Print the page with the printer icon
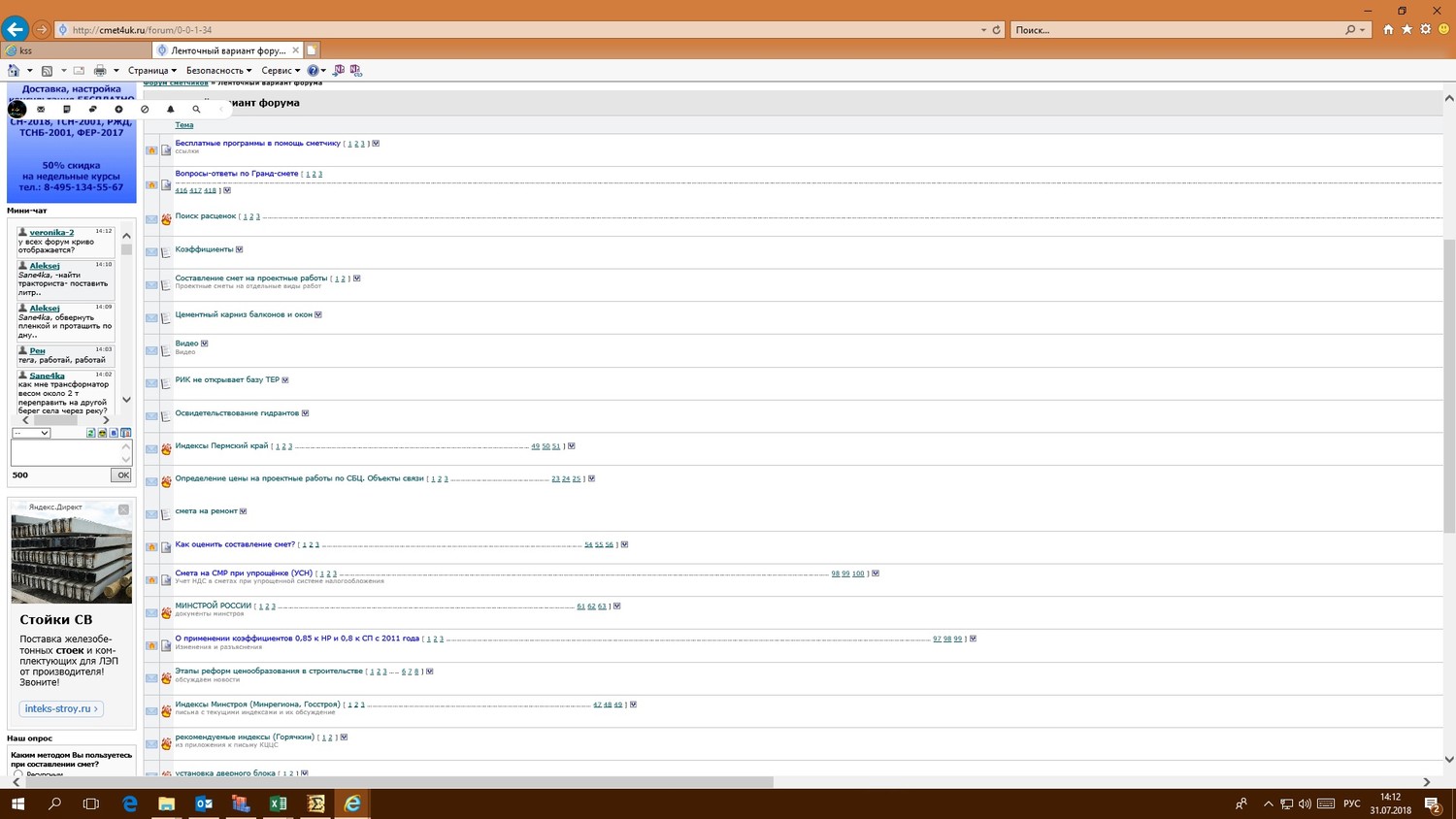The width and height of the screenshot is (1456, 819). click(100, 71)
